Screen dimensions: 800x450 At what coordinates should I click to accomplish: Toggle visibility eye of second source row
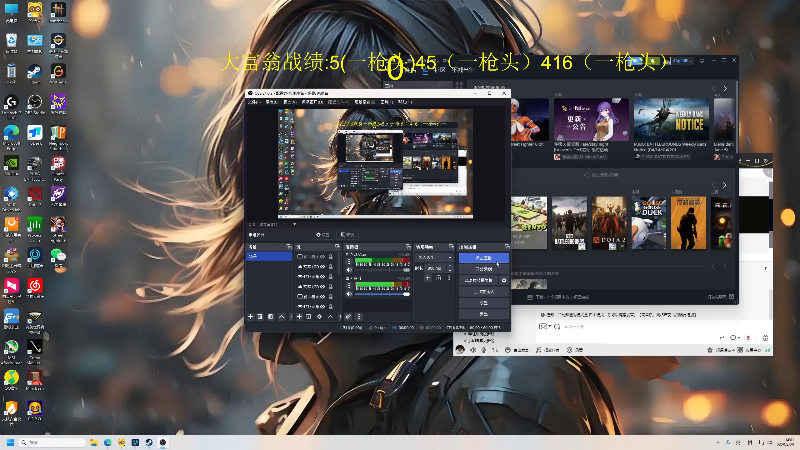323,266
